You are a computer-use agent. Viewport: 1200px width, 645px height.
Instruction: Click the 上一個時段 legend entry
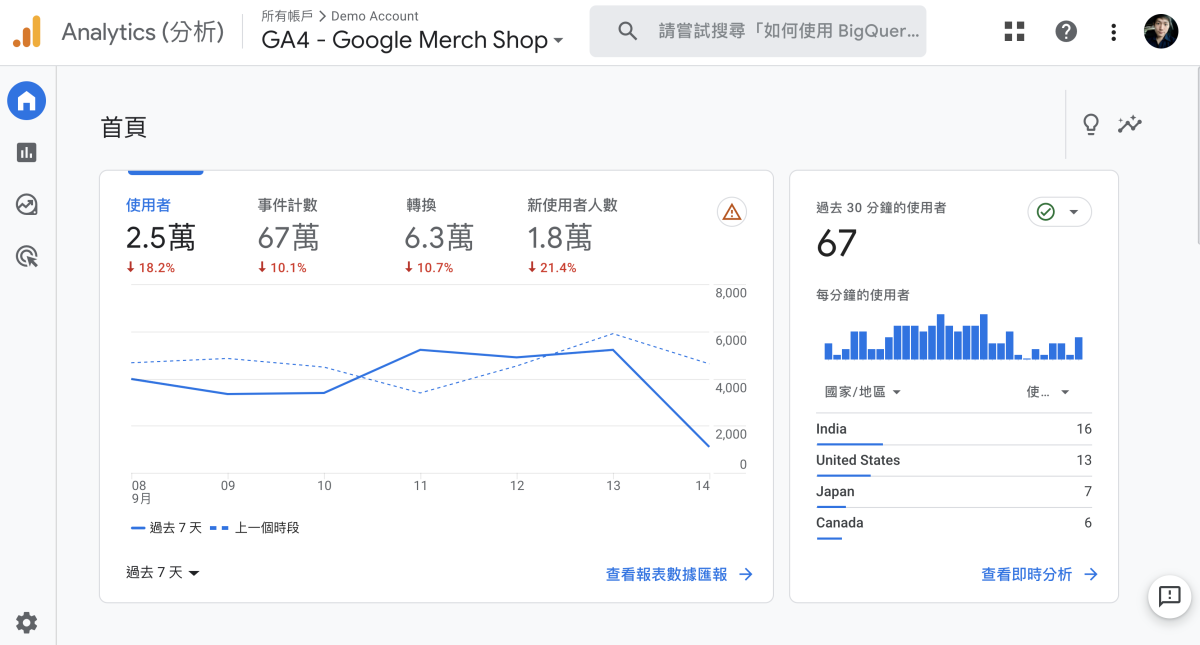click(254, 527)
